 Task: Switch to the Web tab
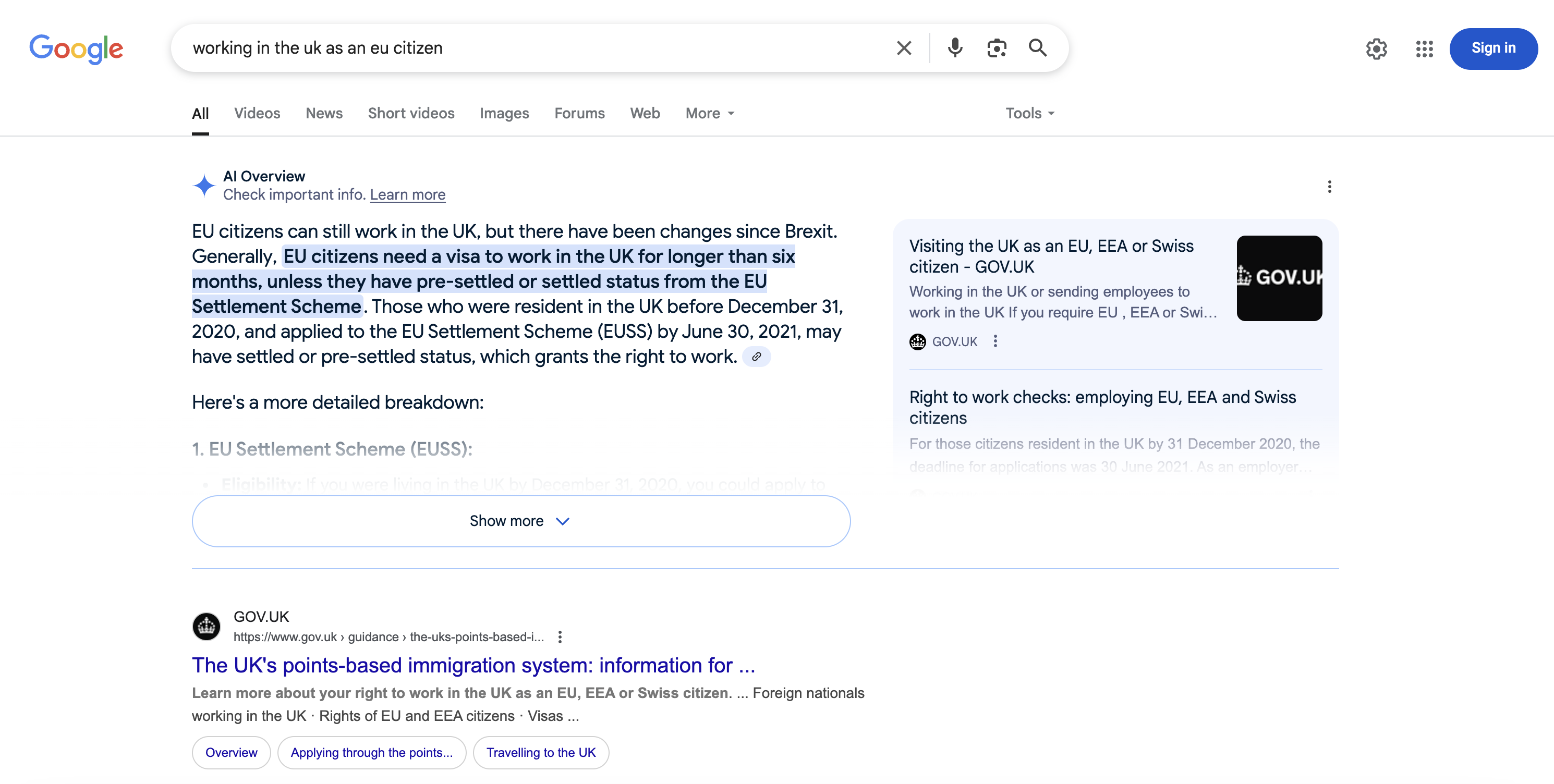tap(645, 114)
